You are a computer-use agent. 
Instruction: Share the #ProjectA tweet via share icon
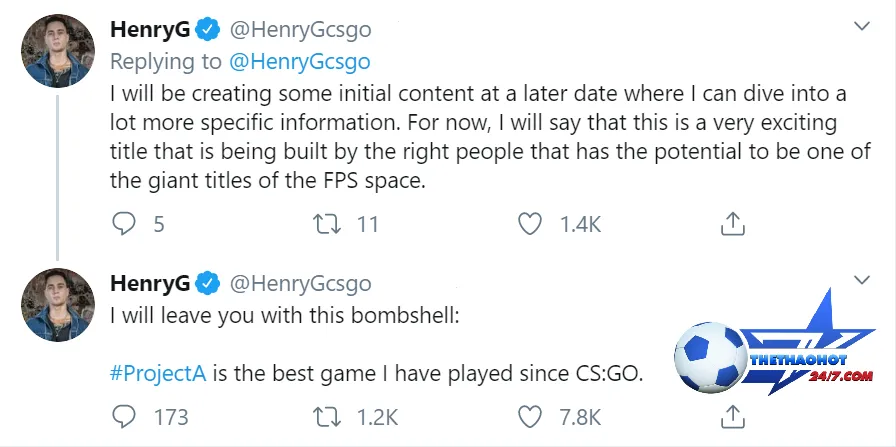(x=732, y=417)
